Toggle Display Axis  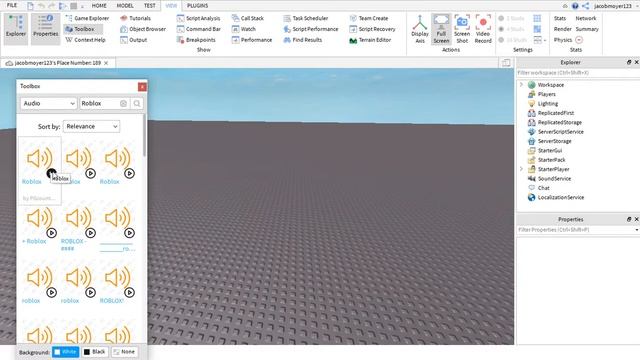420,29
